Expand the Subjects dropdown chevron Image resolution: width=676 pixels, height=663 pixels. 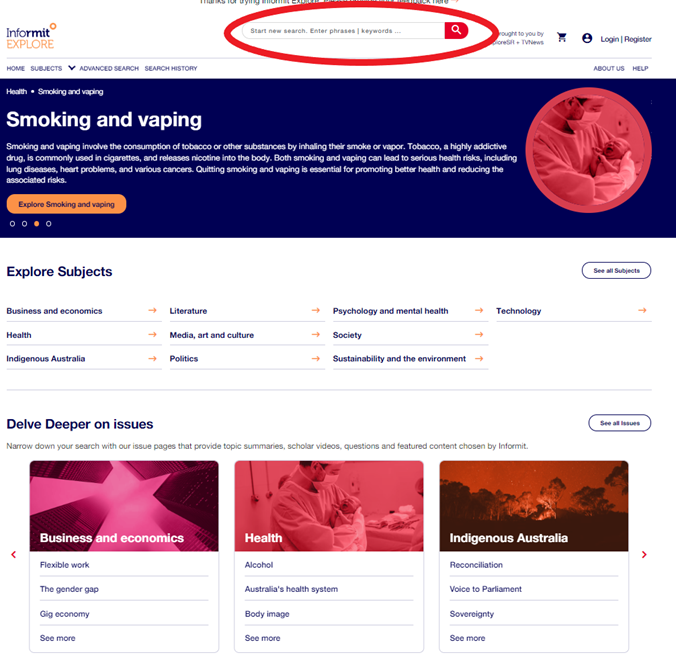72,68
